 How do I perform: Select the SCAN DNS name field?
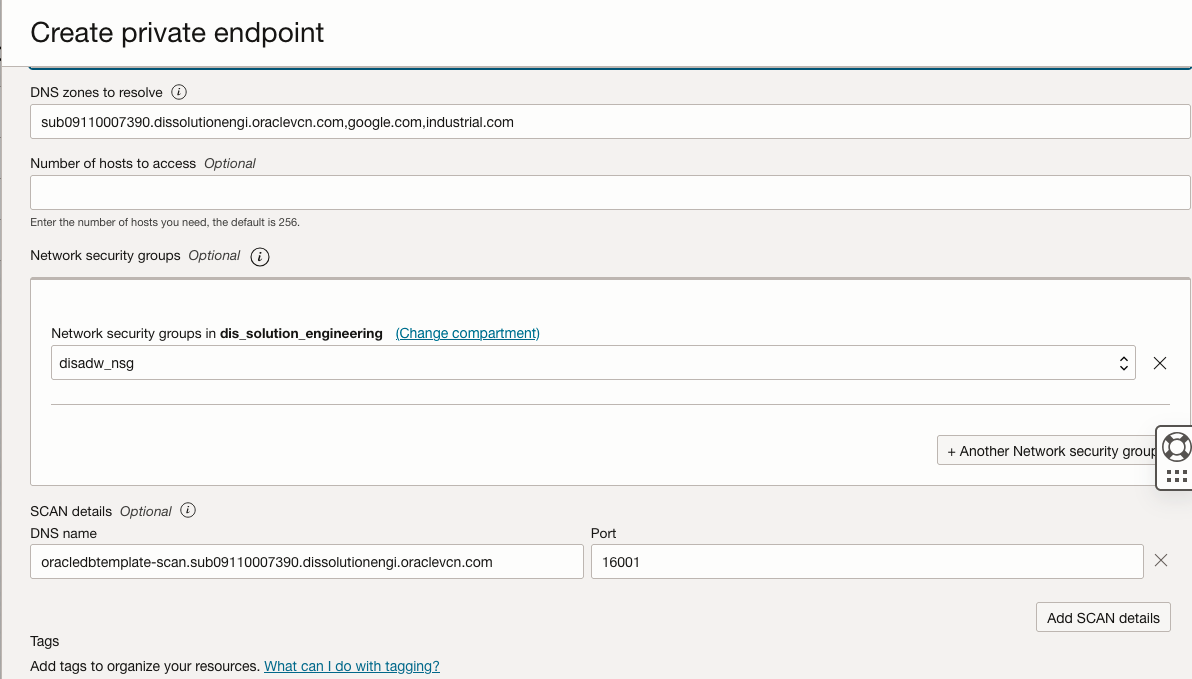(305, 561)
